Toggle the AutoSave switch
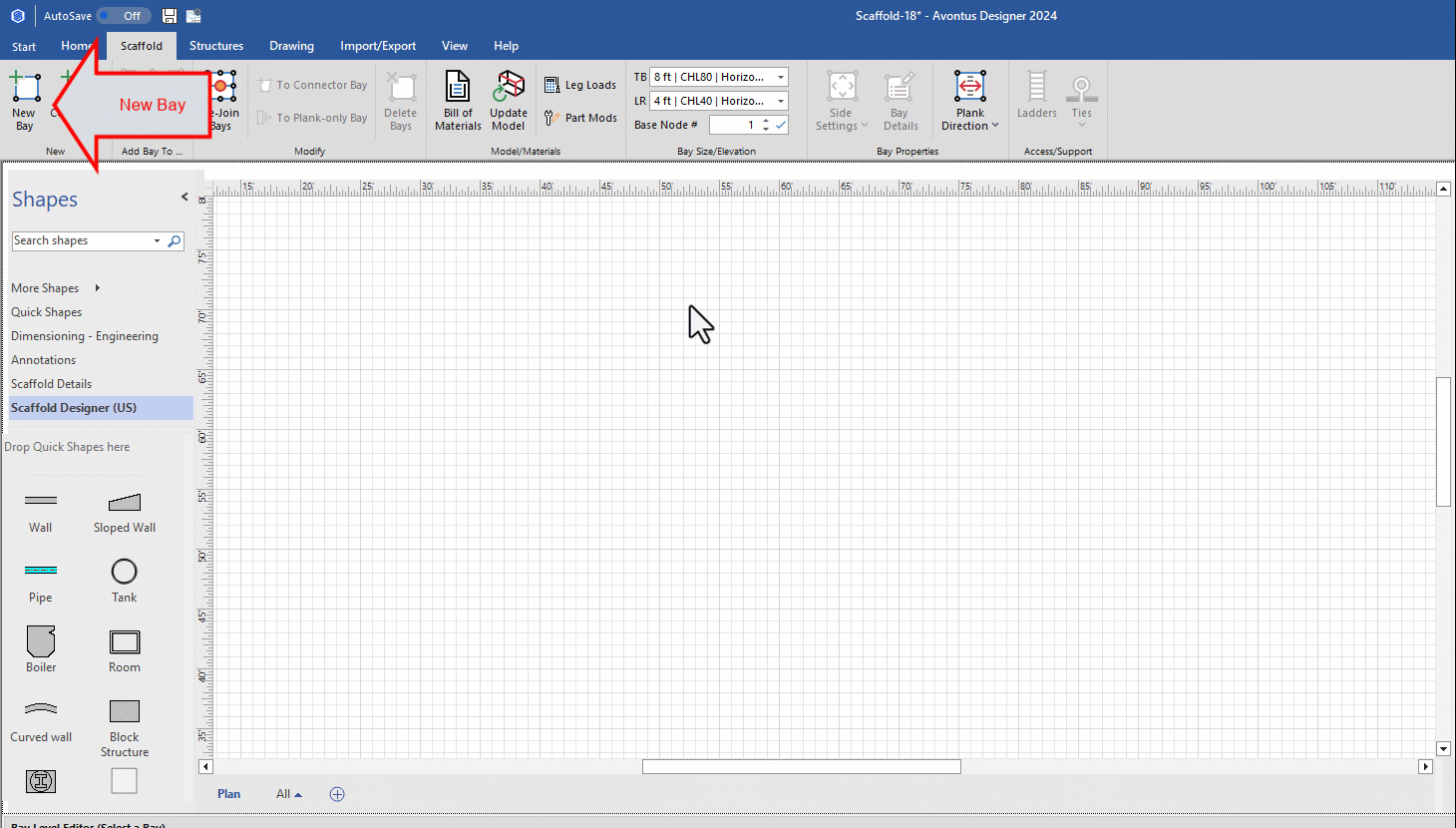 (x=124, y=16)
